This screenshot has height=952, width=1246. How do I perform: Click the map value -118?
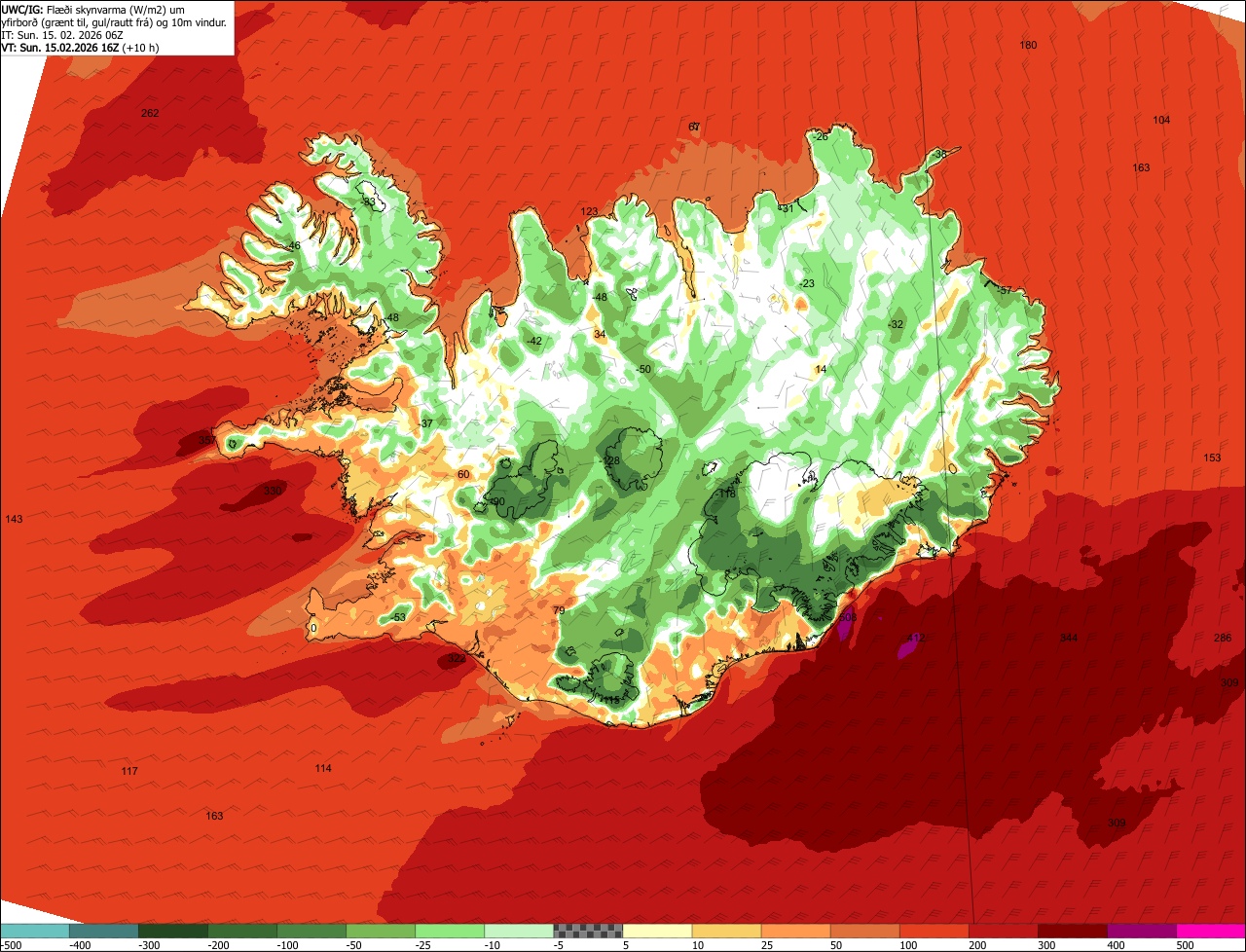pos(725,494)
